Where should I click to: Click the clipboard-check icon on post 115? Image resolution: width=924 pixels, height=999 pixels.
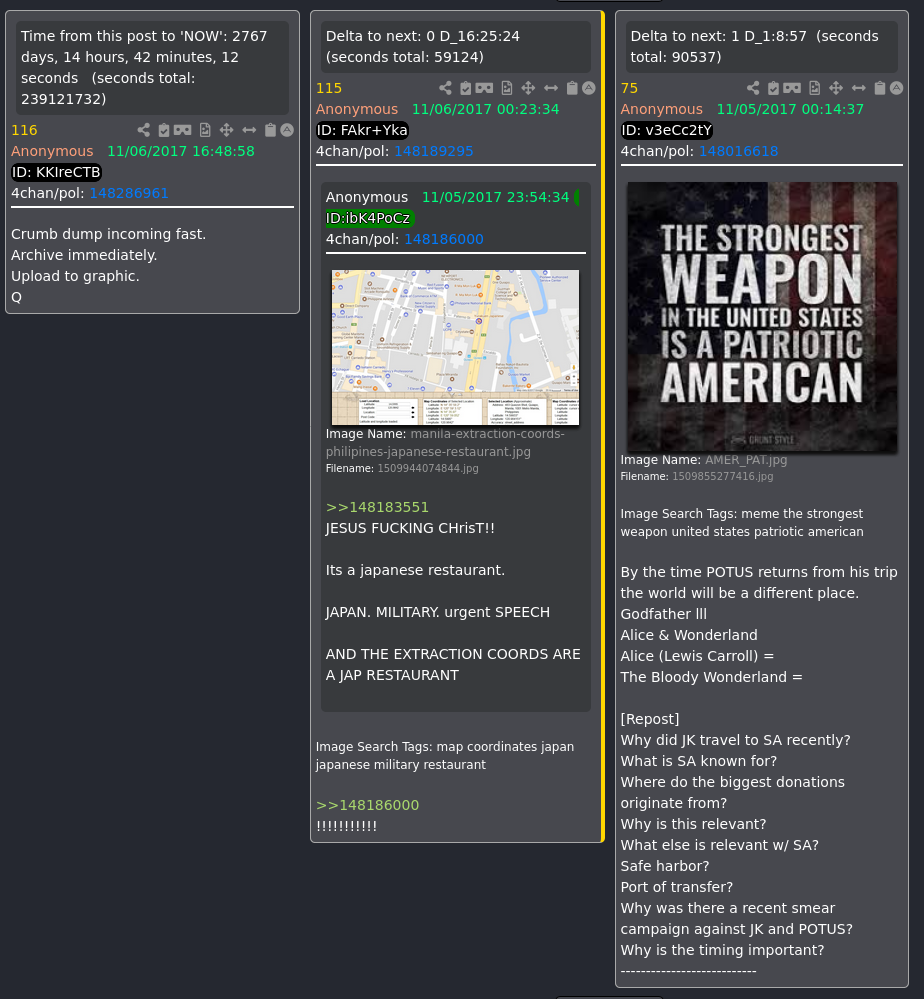coord(465,88)
